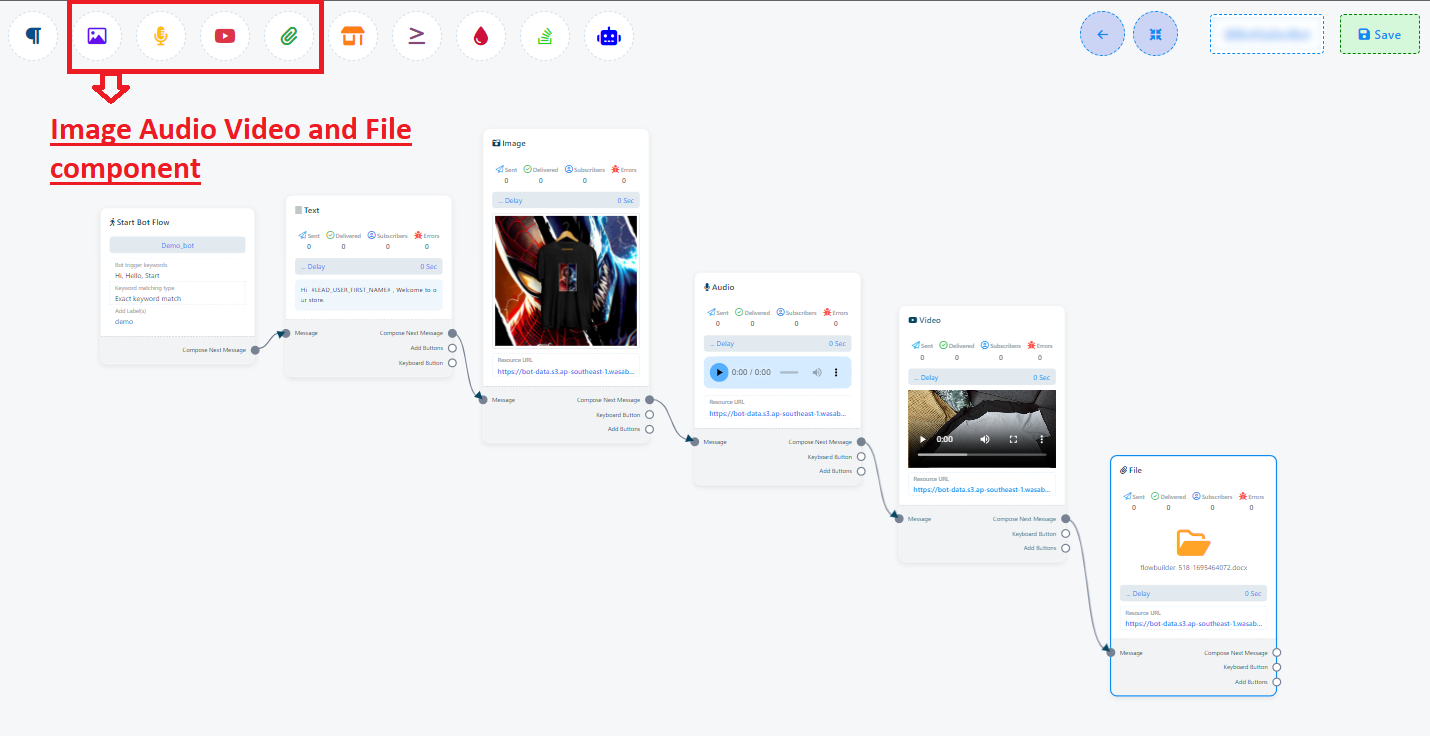Click the red droplet toolbar icon
1430x736 pixels.
481,36
